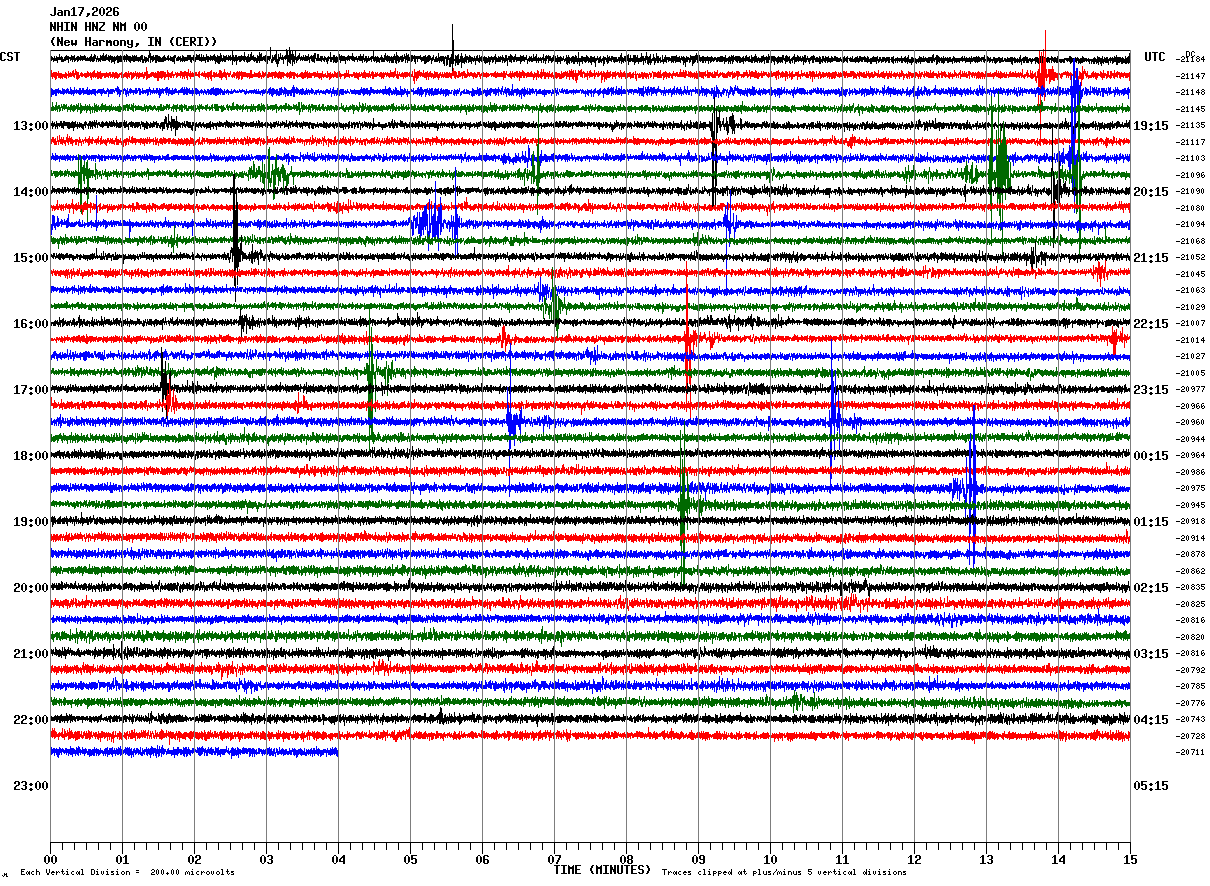This screenshot has width=1210, height=886.
Task: Click the 20:15 UTC time label
Action: point(1151,192)
